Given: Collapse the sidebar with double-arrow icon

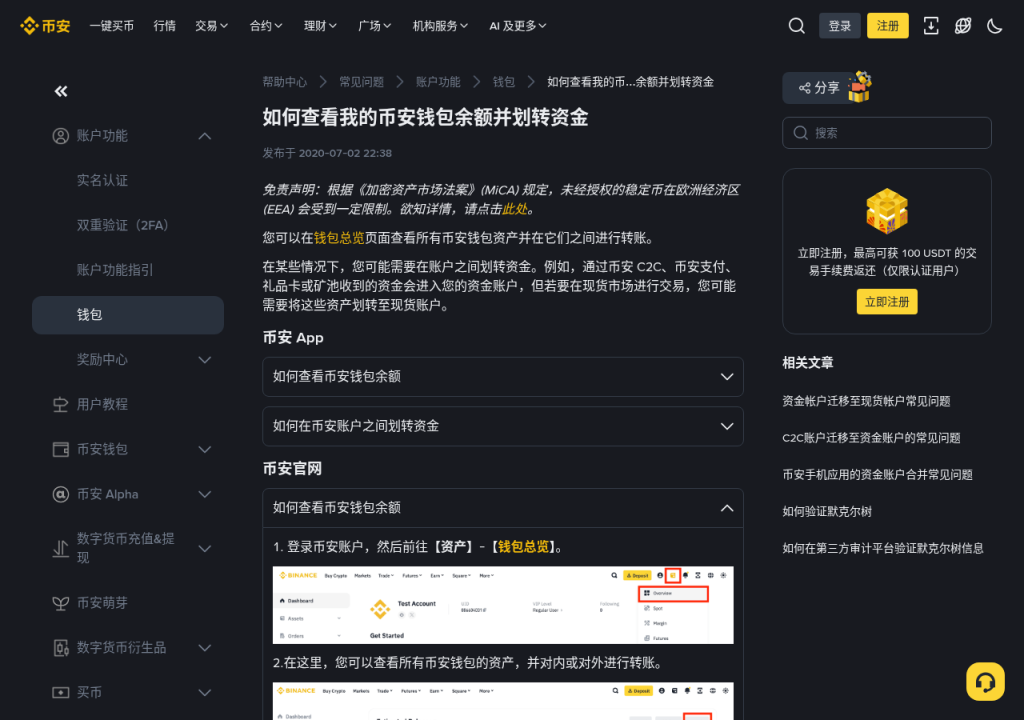Looking at the screenshot, I should [x=61, y=91].
